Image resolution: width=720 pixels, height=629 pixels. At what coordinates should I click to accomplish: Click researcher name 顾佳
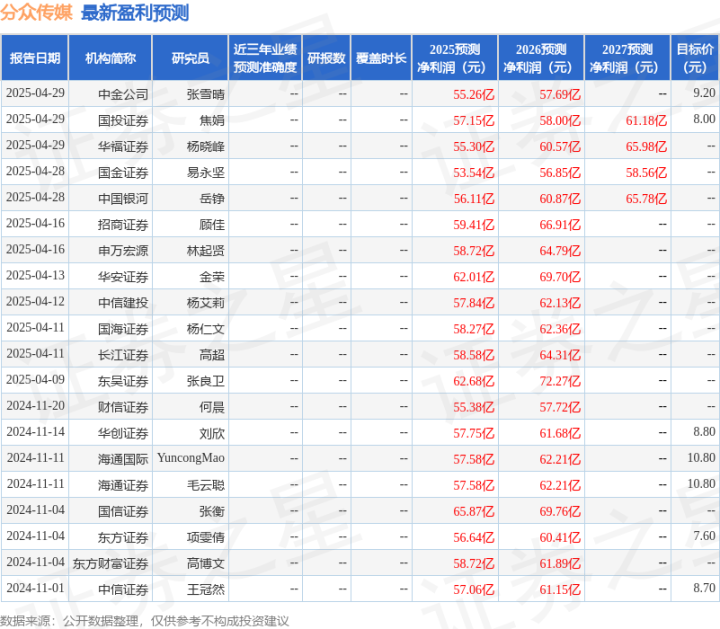[212, 225]
